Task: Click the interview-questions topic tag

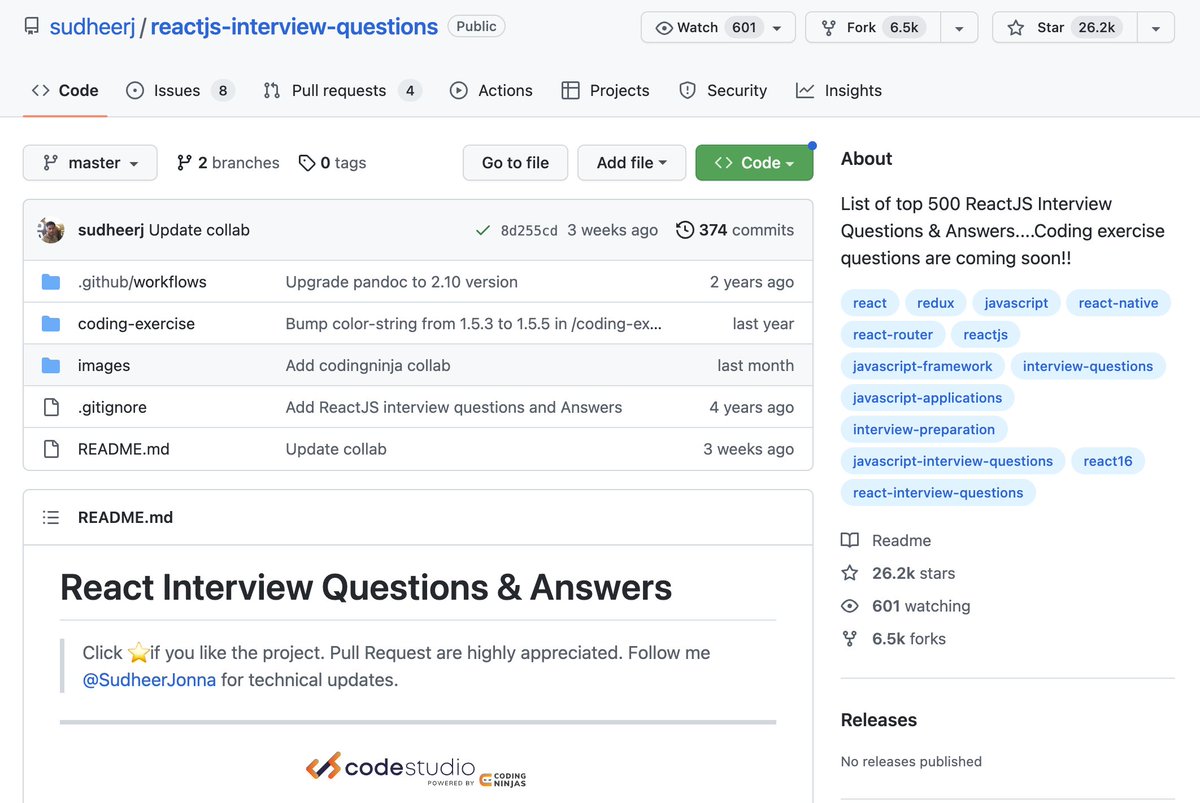Action: tap(1088, 366)
